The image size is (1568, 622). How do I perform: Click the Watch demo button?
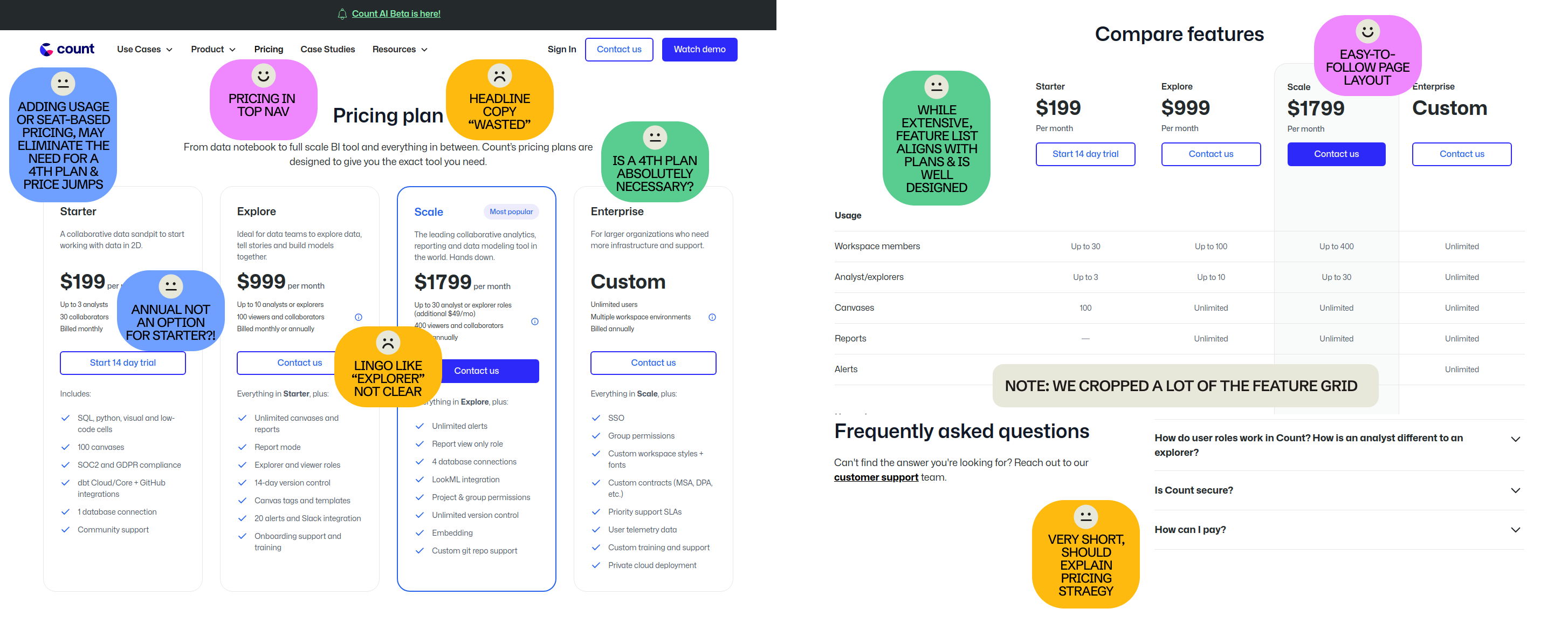699,49
